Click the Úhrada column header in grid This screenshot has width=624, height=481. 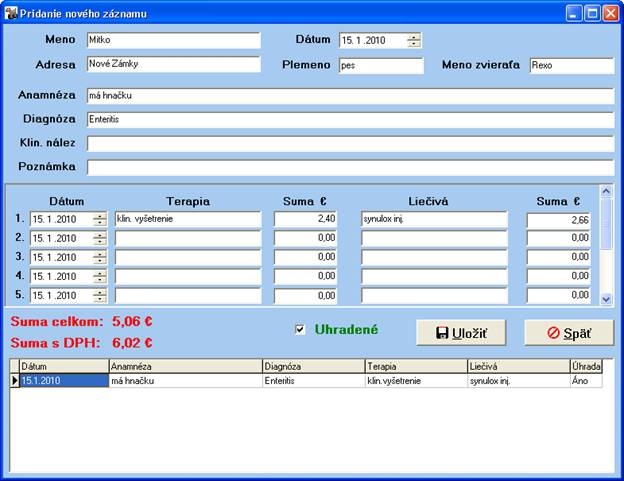(x=586, y=366)
